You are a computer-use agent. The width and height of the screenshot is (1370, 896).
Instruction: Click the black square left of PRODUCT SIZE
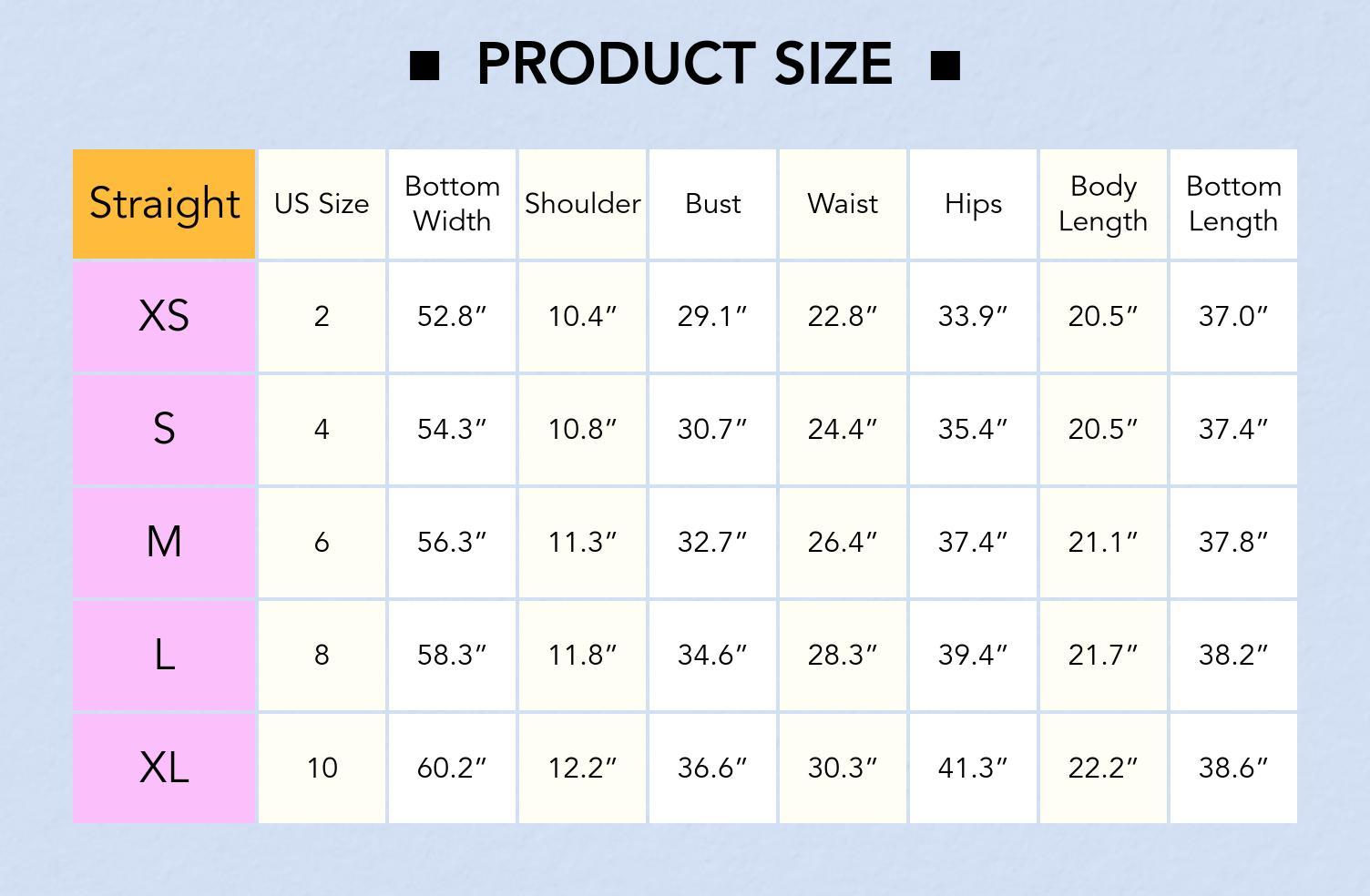[424, 66]
